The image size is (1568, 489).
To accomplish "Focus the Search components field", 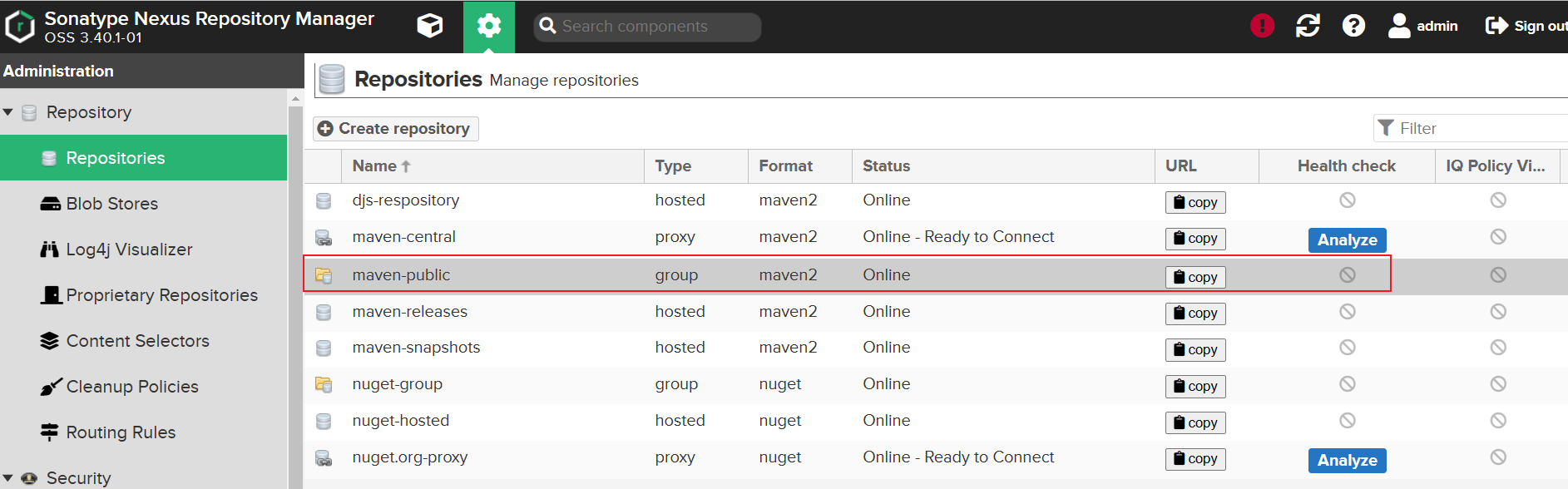I will pos(647,27).
